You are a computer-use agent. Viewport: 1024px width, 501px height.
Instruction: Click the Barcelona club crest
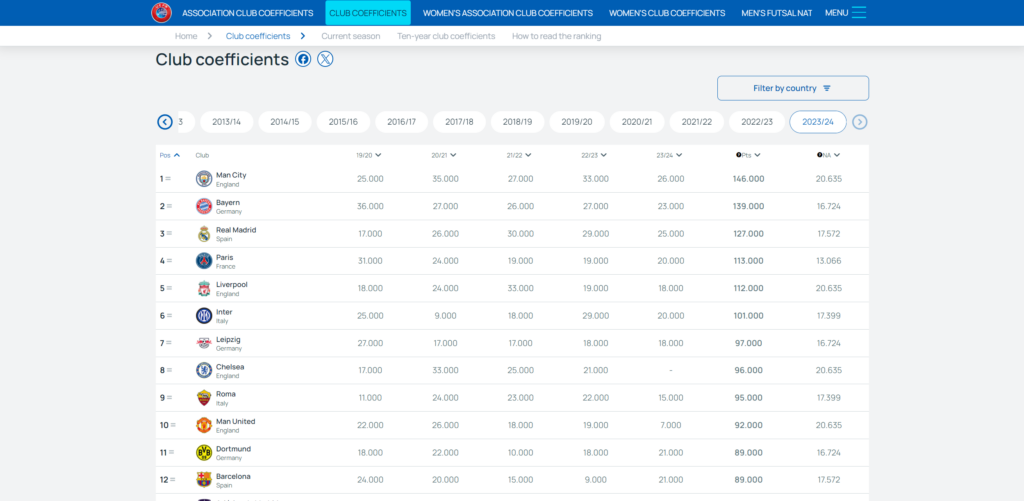tap(204, 480)
